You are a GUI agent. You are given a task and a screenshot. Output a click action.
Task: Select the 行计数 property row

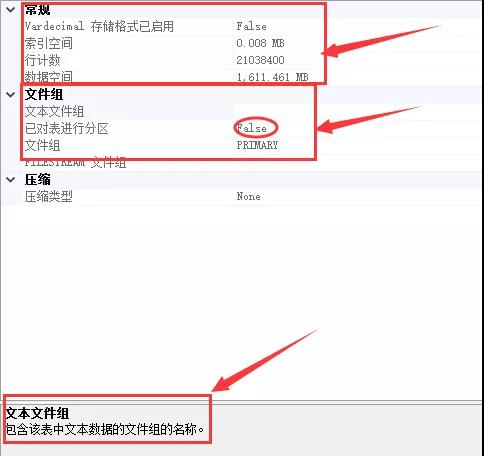242,60
